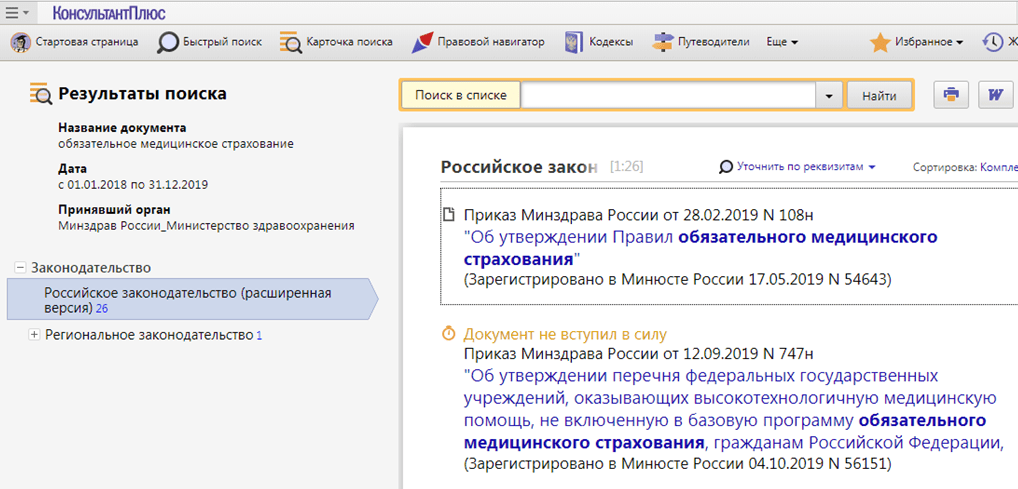1018x489 pixels.
Task: Click 'Зарегистрировано в Минюсте России 04.10.2019 N 56151'
Action: click(678, 464)
